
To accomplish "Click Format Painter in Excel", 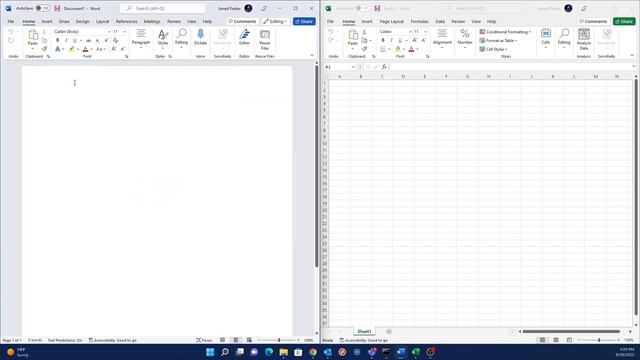I will (364, 49).
